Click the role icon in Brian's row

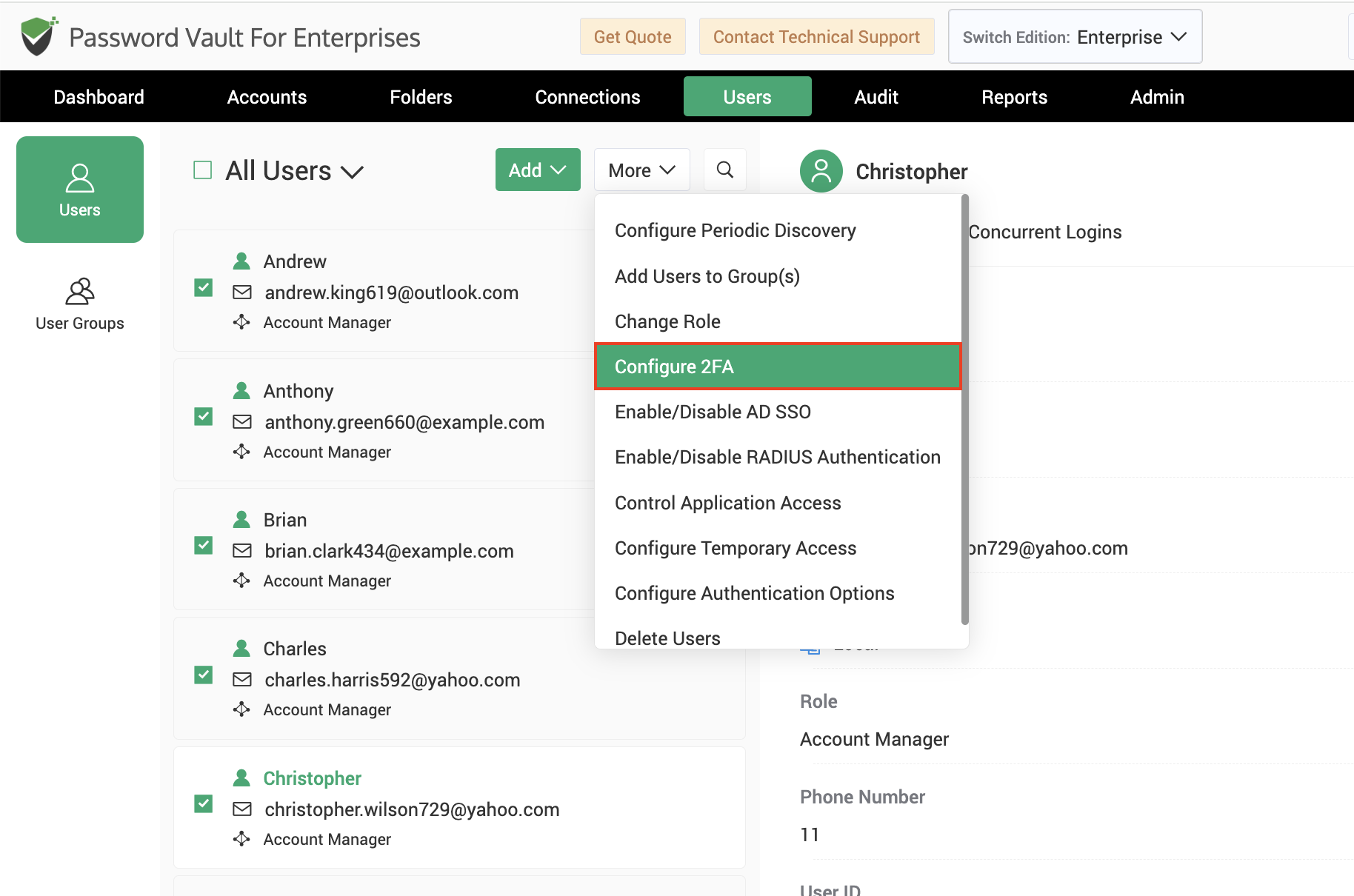point(241,581)
